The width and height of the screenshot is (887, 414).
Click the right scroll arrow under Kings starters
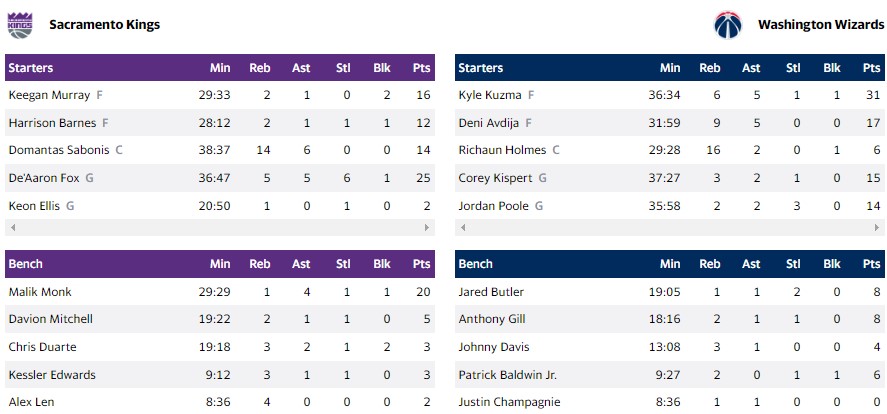point(428,228)
